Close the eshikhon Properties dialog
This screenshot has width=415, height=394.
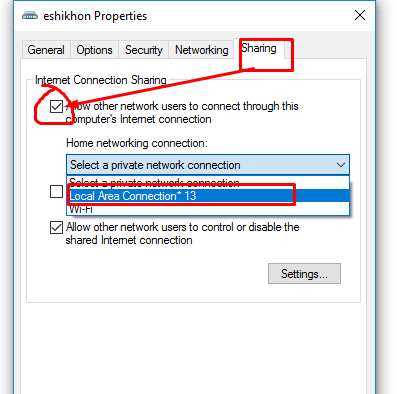pos(360,15)
